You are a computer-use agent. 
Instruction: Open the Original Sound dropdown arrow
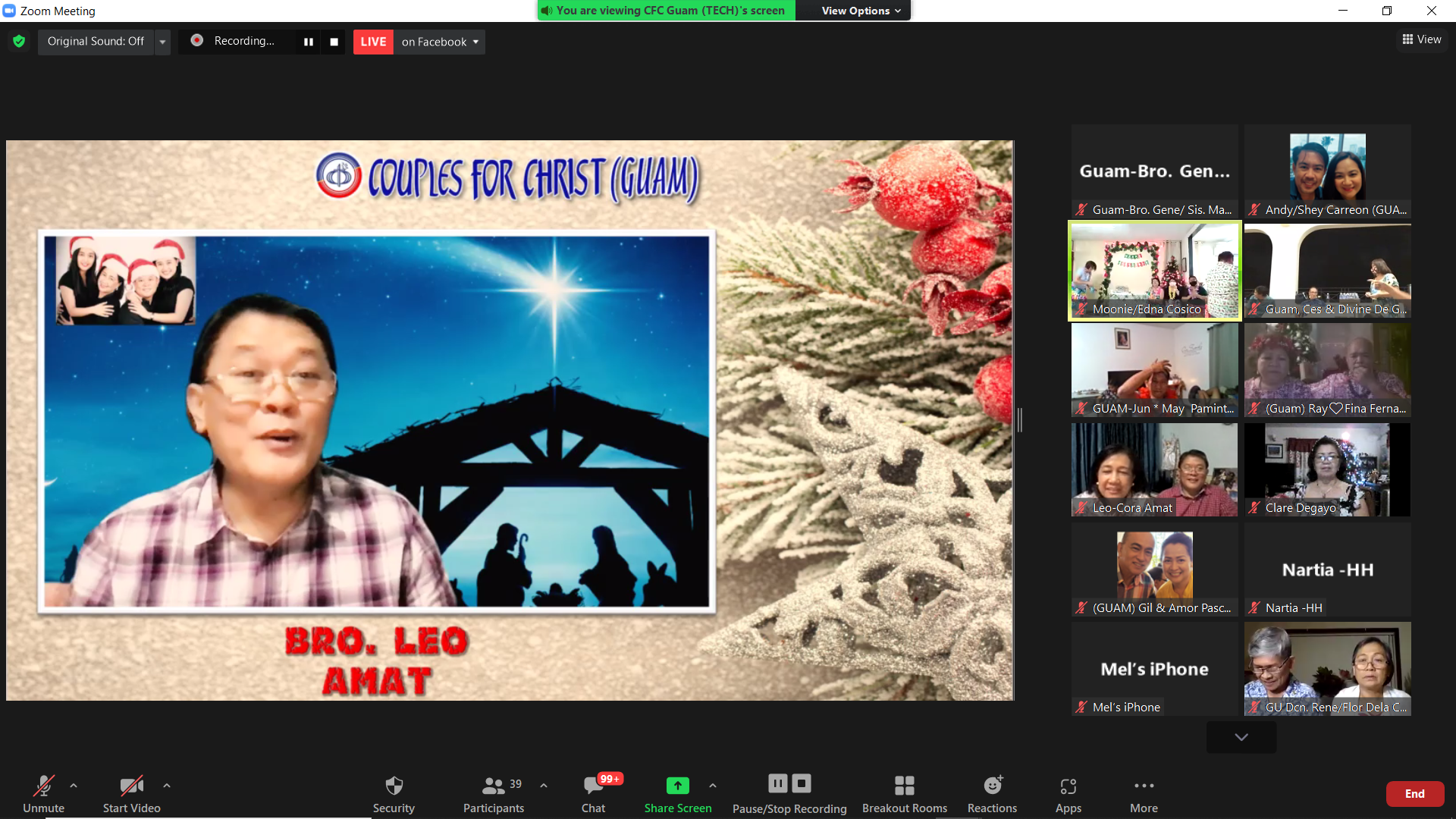pos(162,42)
